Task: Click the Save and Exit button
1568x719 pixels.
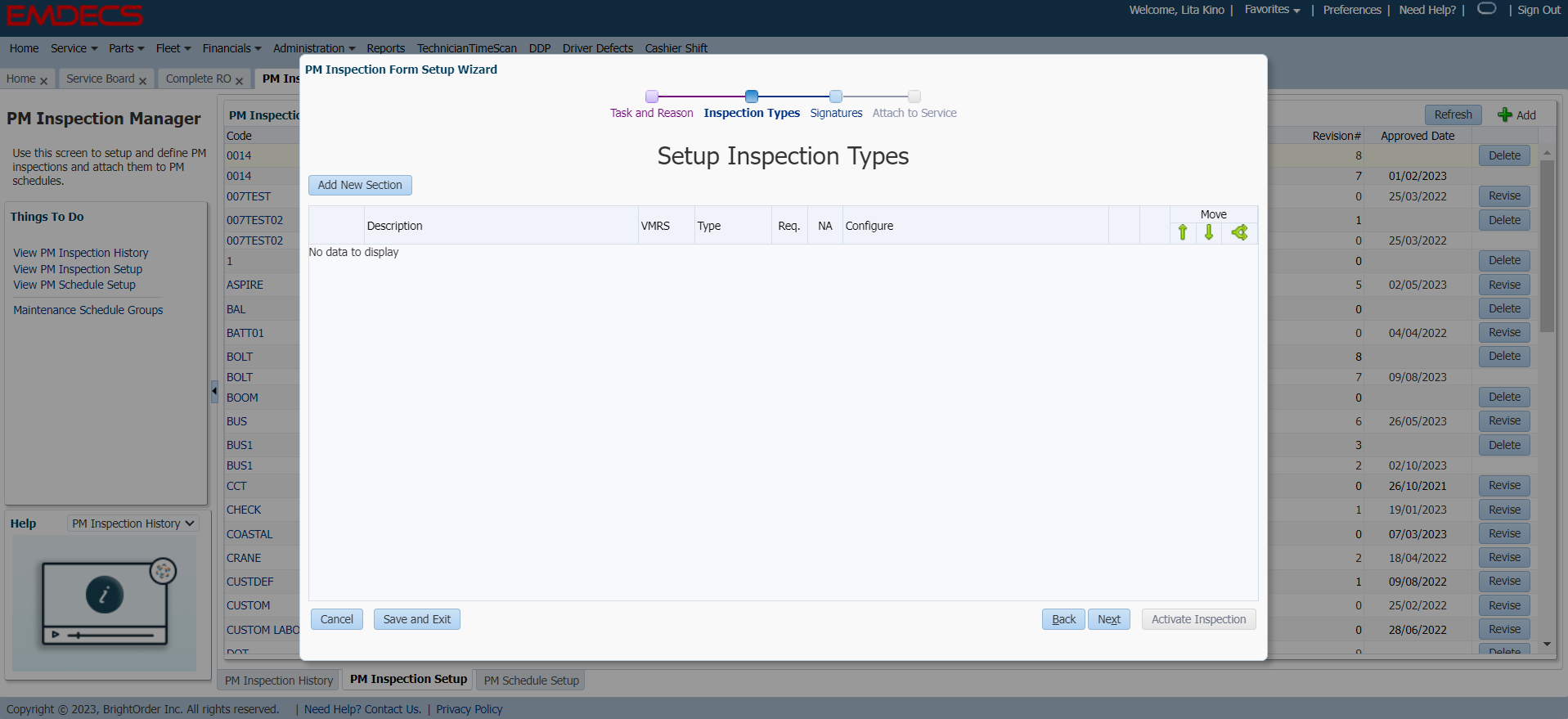Action: click(x=416, y=619)
